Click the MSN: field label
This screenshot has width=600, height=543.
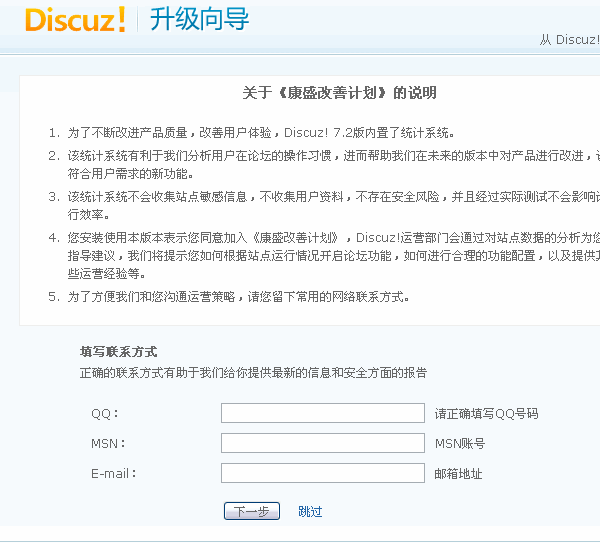(x=108, y=444)
